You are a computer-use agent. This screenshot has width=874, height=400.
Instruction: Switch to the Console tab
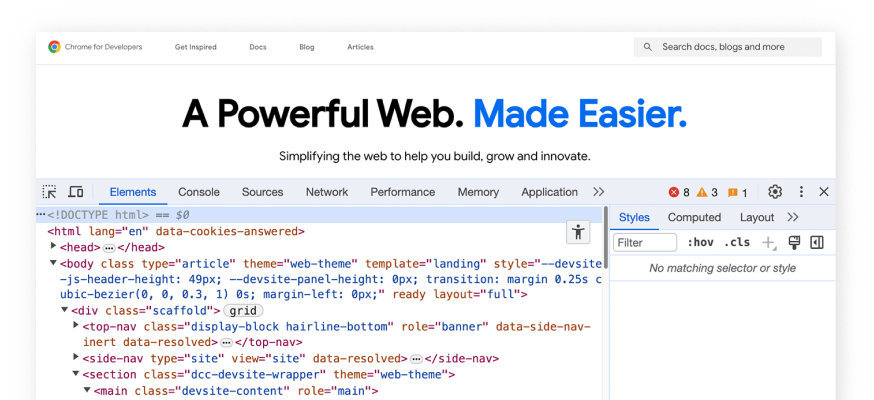point(199,192)
